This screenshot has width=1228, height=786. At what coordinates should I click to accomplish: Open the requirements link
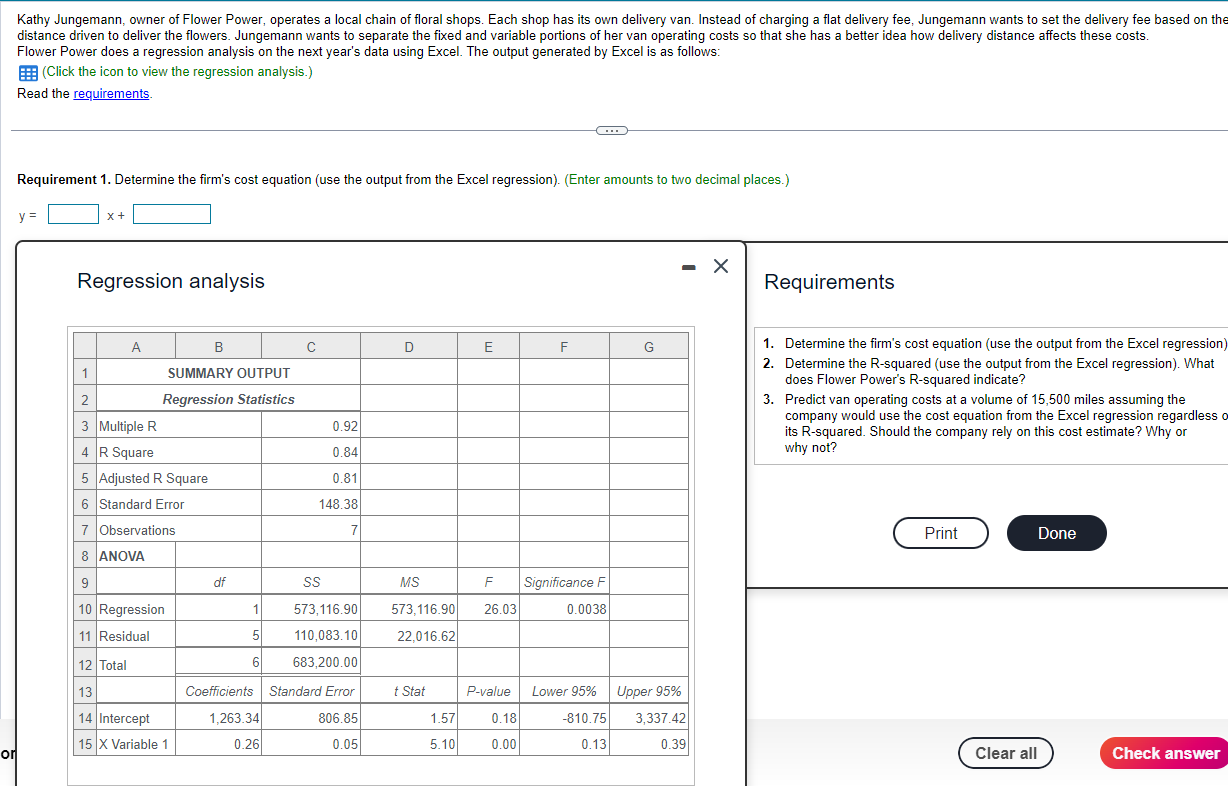coord(111,93)
